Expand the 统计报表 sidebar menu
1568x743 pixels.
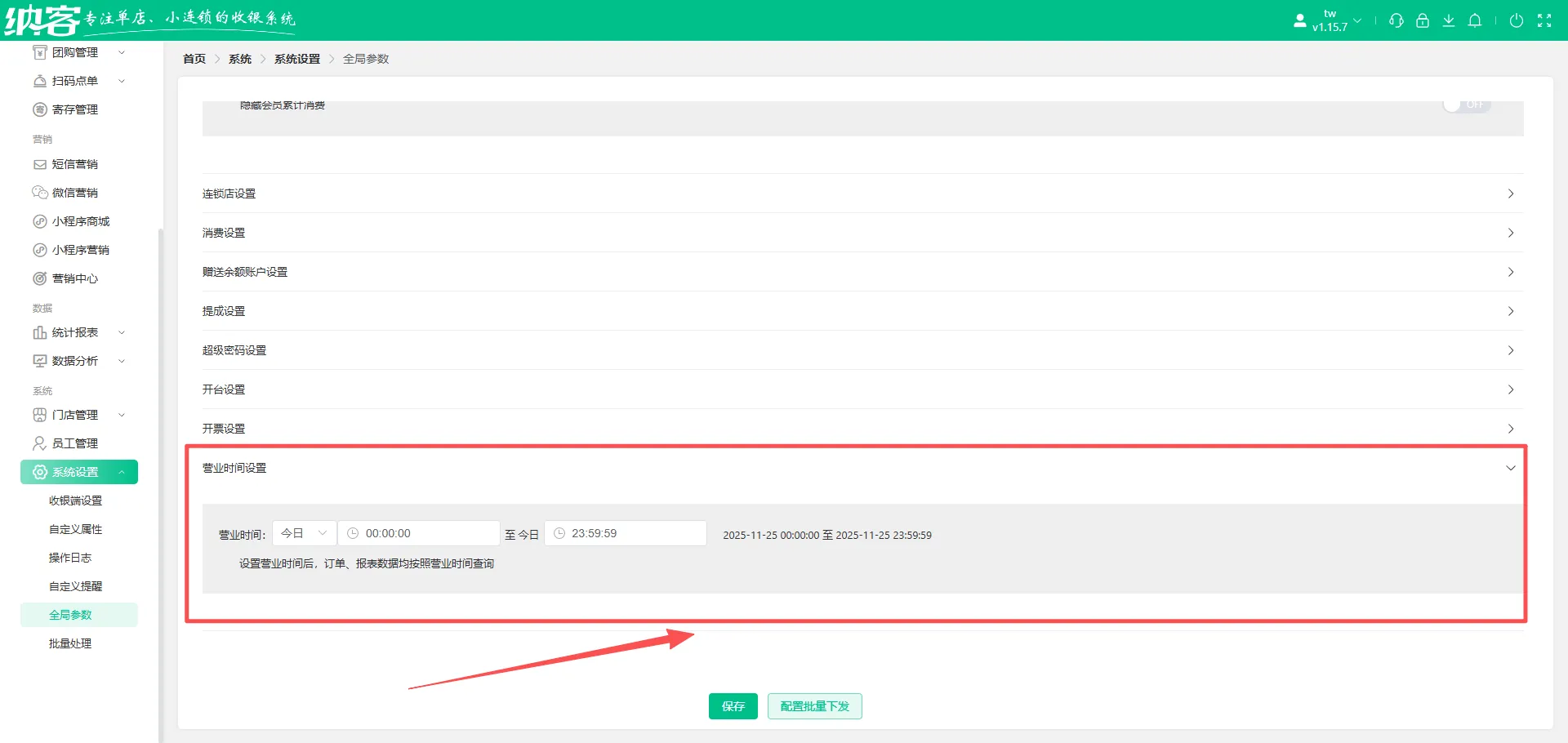[x=78, y=332]
